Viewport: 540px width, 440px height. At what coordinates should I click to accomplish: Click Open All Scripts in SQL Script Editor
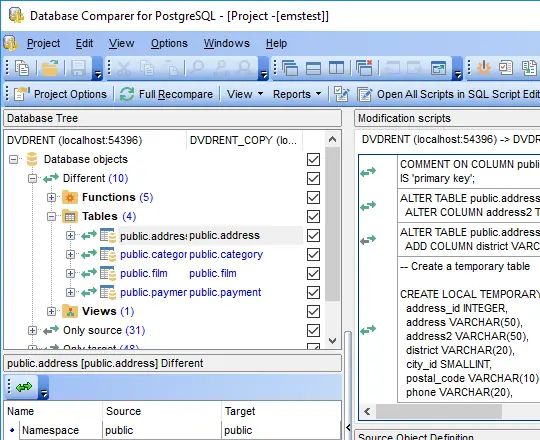point(448,94)
